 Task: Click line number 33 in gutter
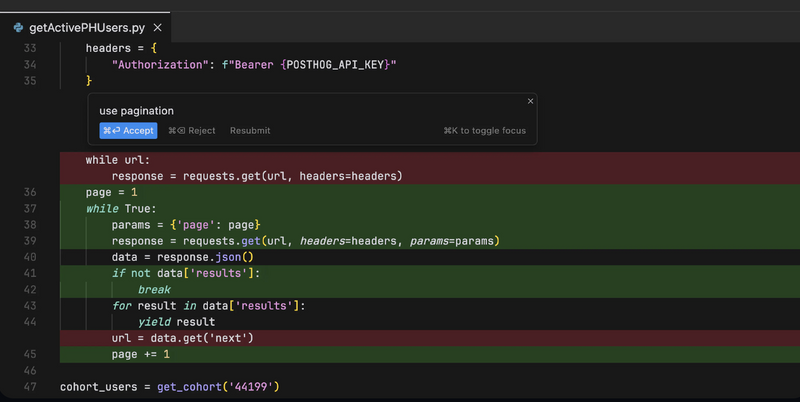pos(30,48)
